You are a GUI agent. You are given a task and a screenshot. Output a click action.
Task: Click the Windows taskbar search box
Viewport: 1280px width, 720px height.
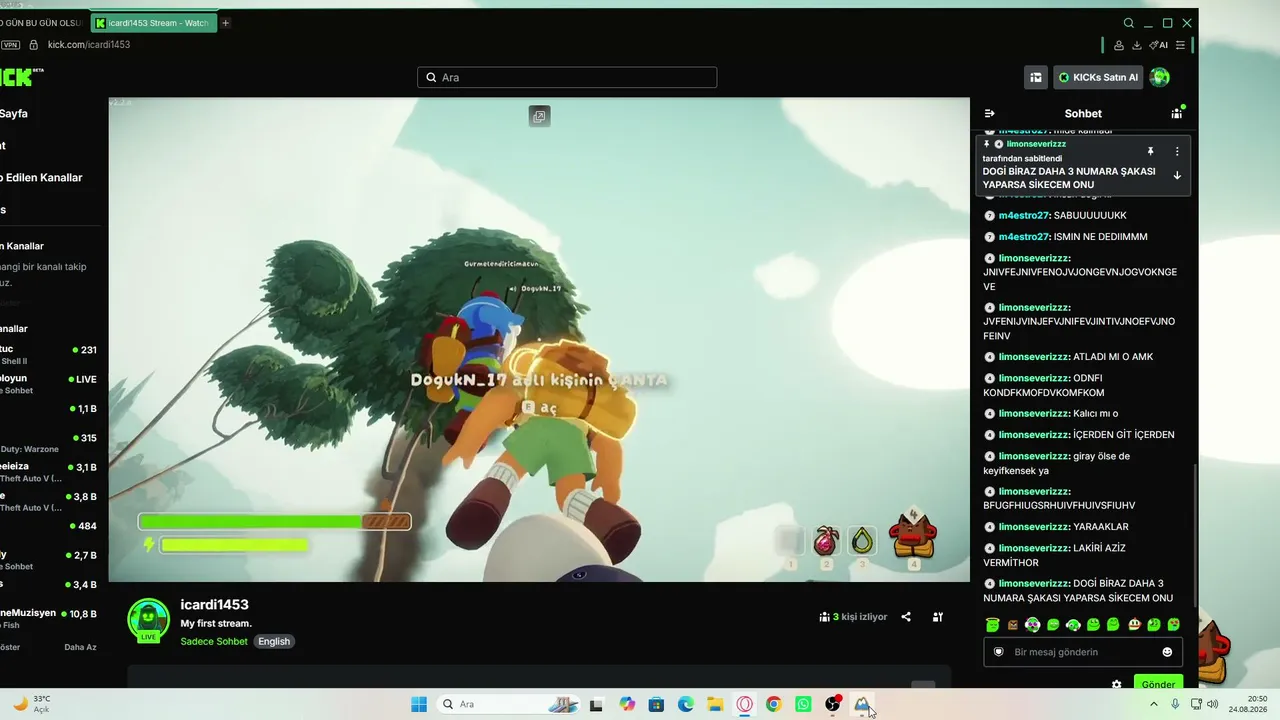tap(510, 704)
